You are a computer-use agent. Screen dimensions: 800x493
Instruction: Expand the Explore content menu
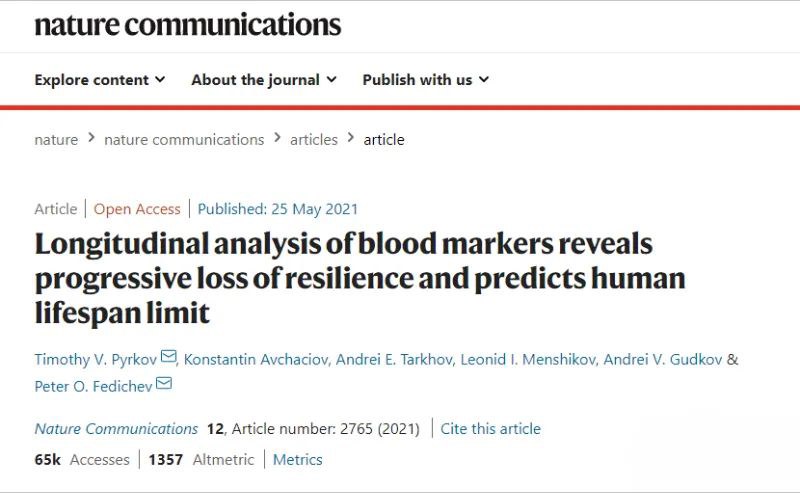click(x=99, y=80)
